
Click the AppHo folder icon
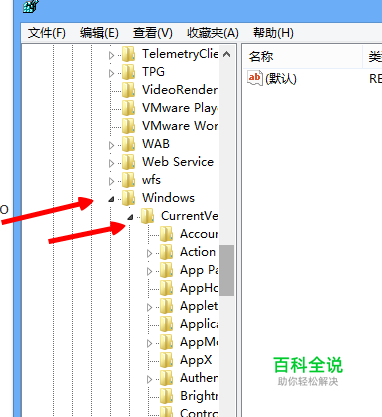[166, 288]
